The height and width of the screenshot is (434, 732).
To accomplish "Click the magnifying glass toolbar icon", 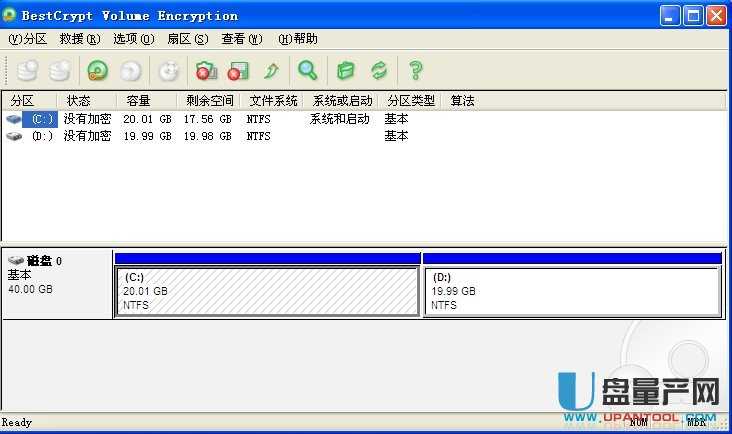I will coord(308,70).
